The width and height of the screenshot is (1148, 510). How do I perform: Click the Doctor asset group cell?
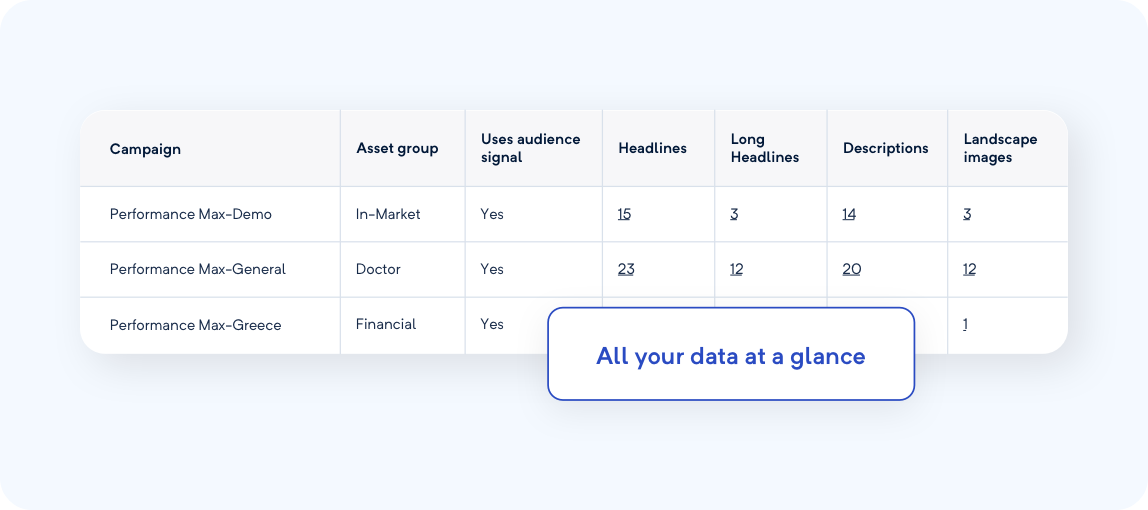pos(378,269)
